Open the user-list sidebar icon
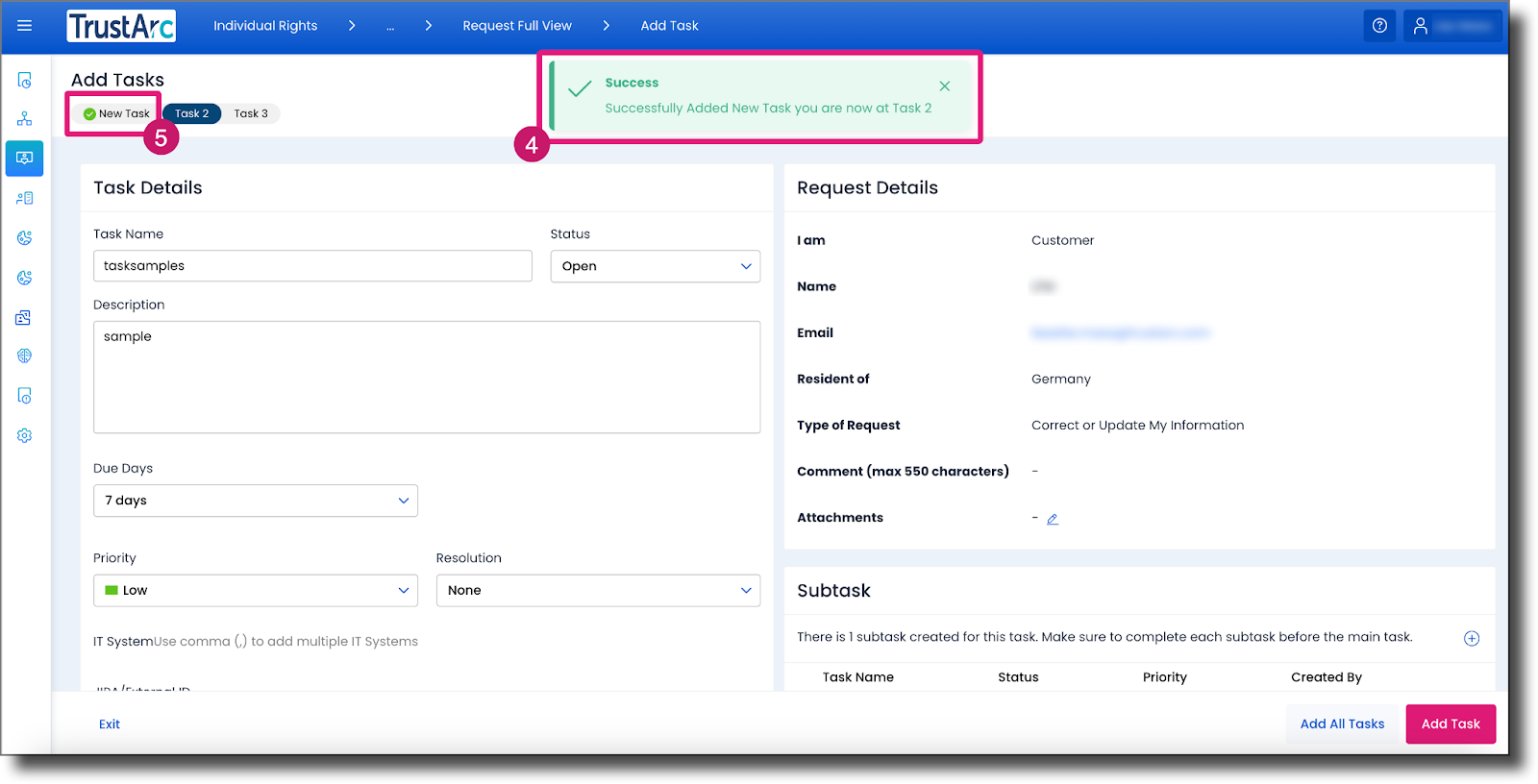Image resolution: width=1538 pixels, height=784 pixels. [25, 198]
